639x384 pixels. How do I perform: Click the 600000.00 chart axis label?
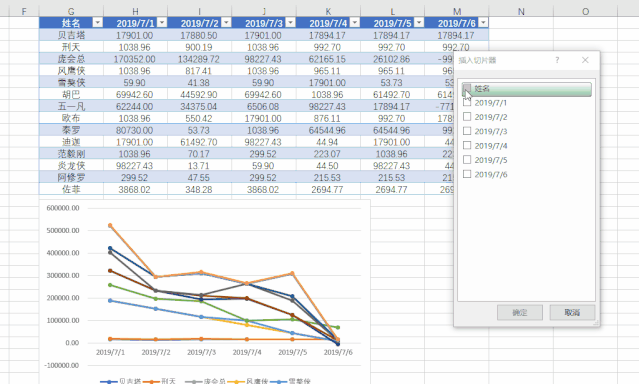pos(63,208)
